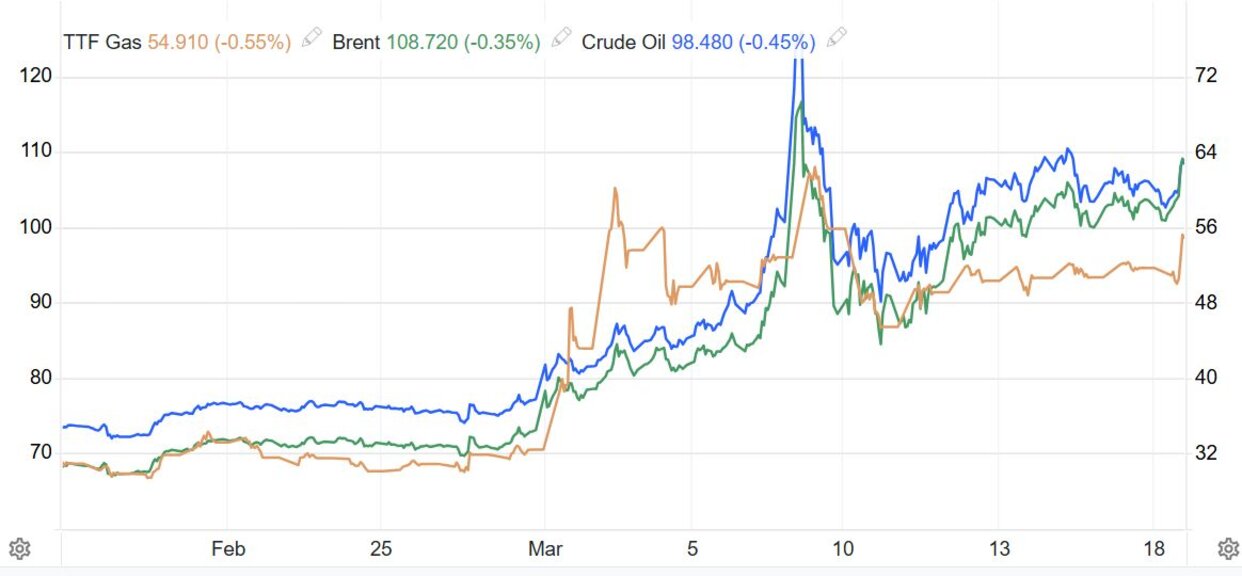The image size is (1242, 576).
Task: Select the TTF Gas legend label
Action: pyautogui.click(x=101, y=42)
